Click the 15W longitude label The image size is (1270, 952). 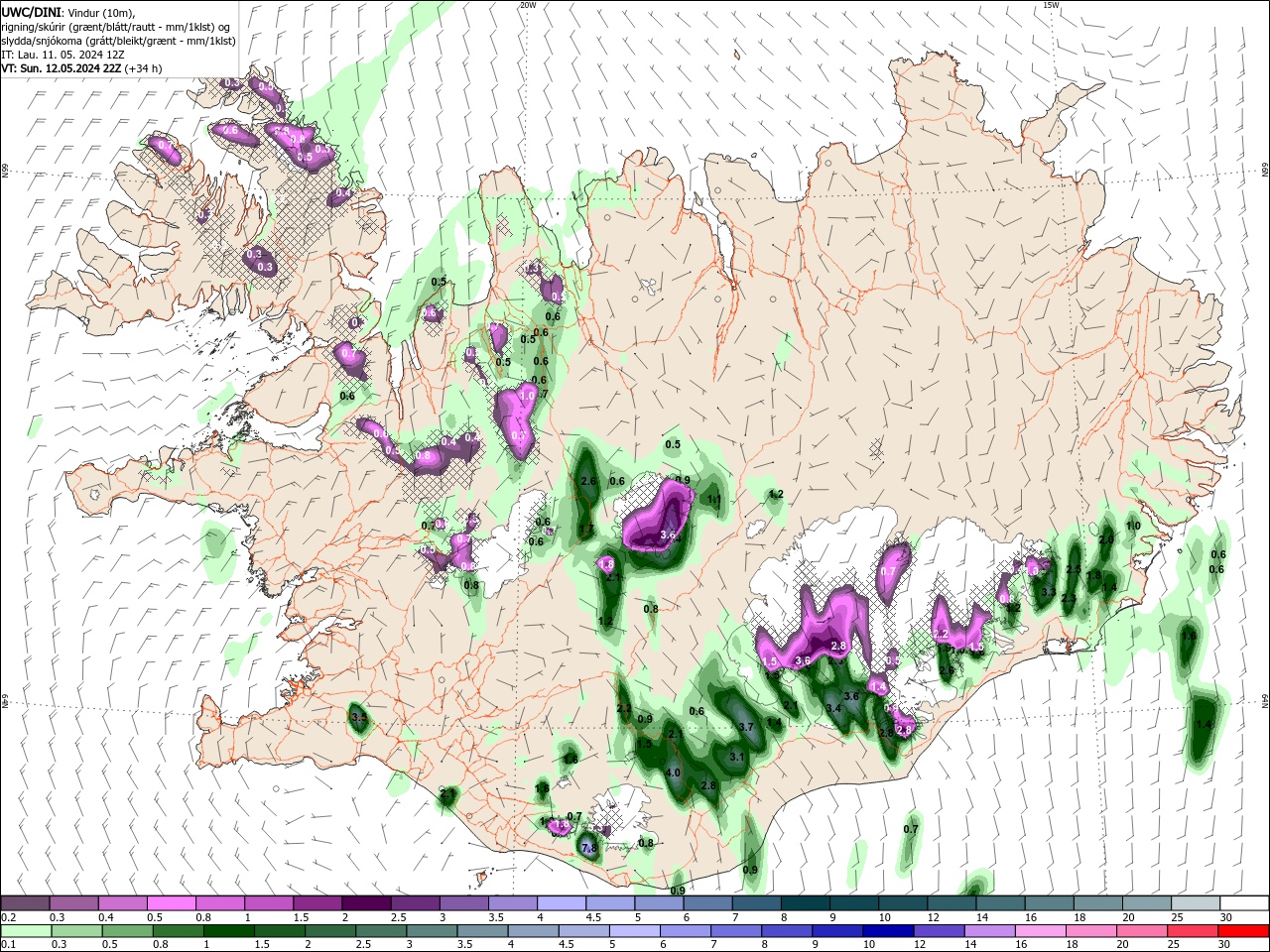tap(1051, 5)
